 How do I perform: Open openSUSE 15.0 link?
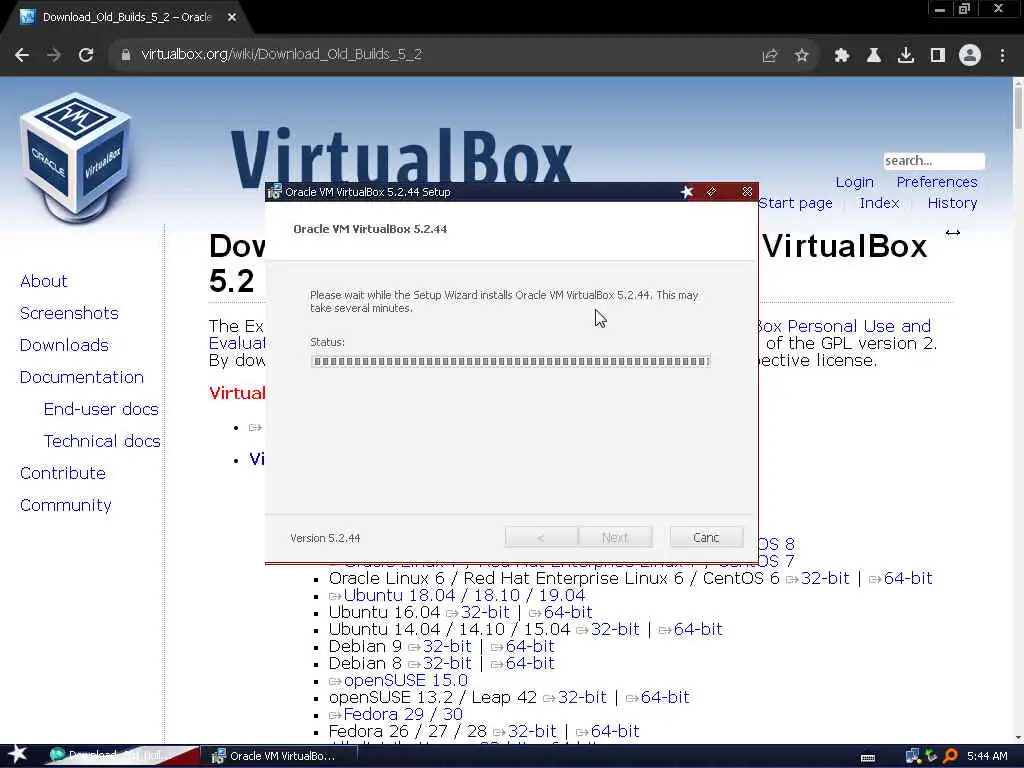[x=406, y=680]
